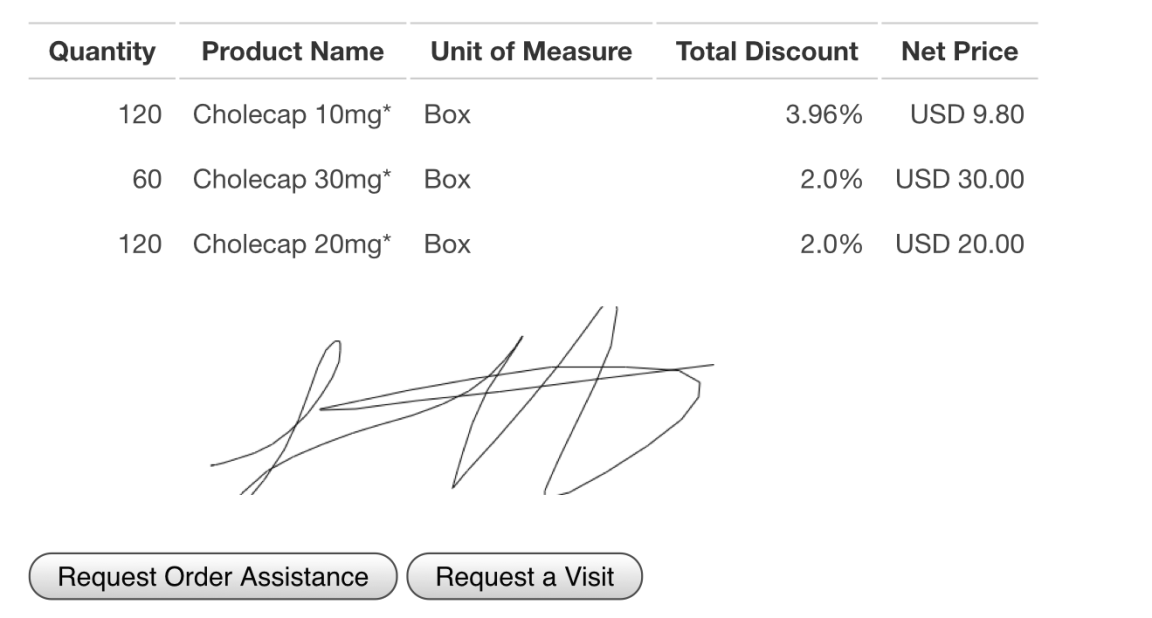Viewport: 1152px width, 618px height.
Task: Select the USD 20.00 net price
Action: 959,245
